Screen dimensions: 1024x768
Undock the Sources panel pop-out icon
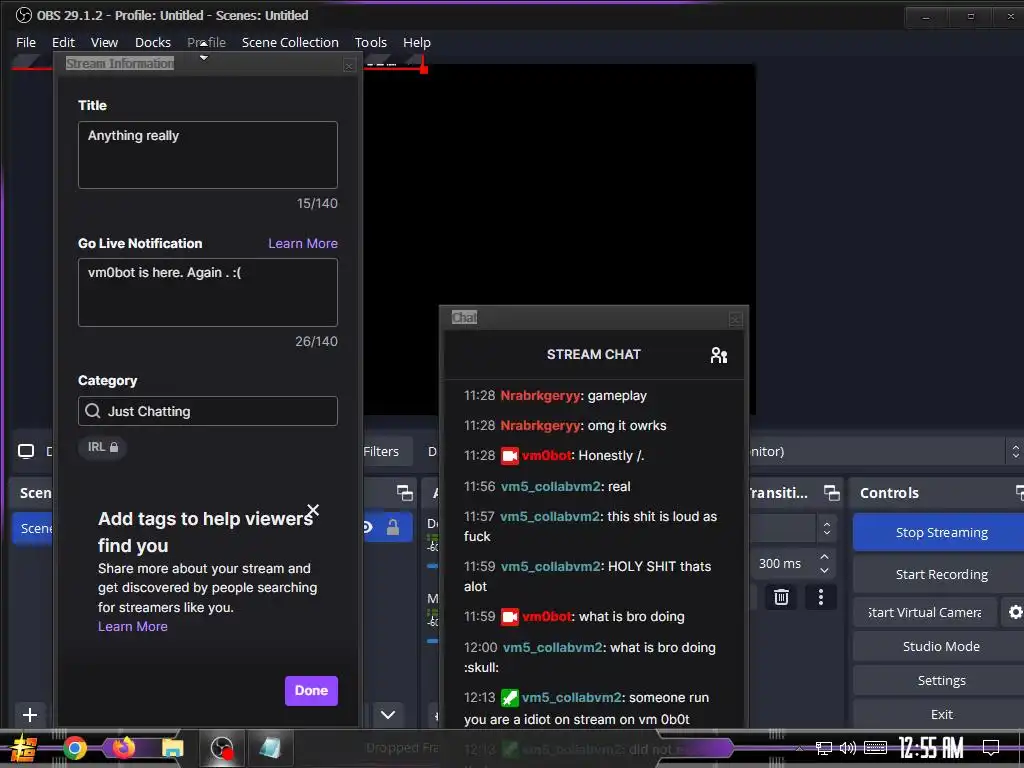(405, 493)
